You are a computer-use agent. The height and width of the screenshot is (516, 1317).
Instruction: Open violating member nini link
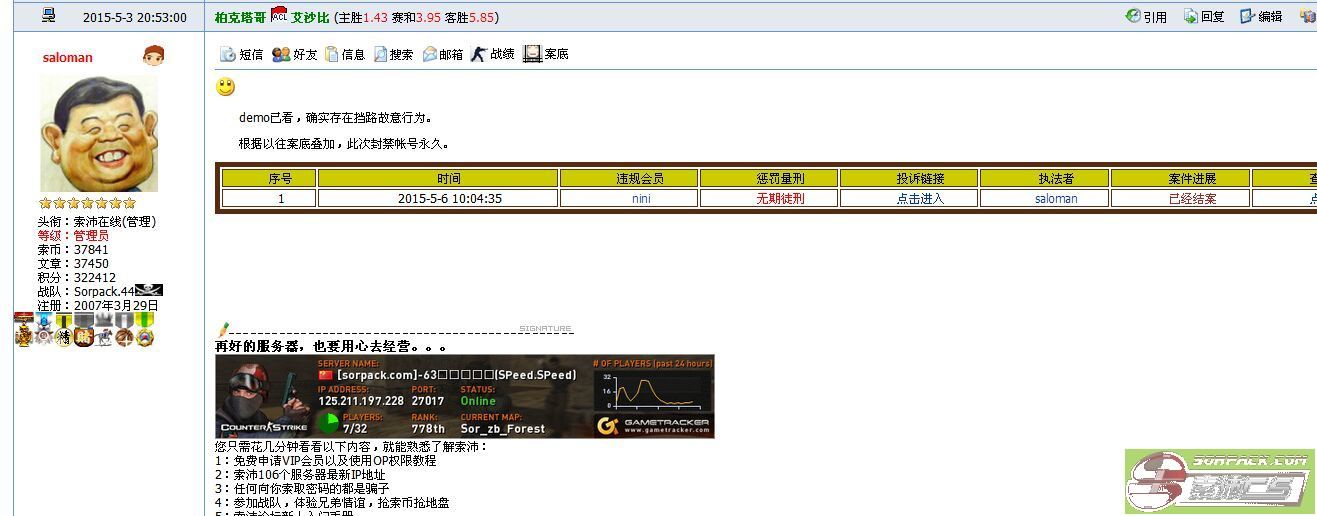point(641,198)
